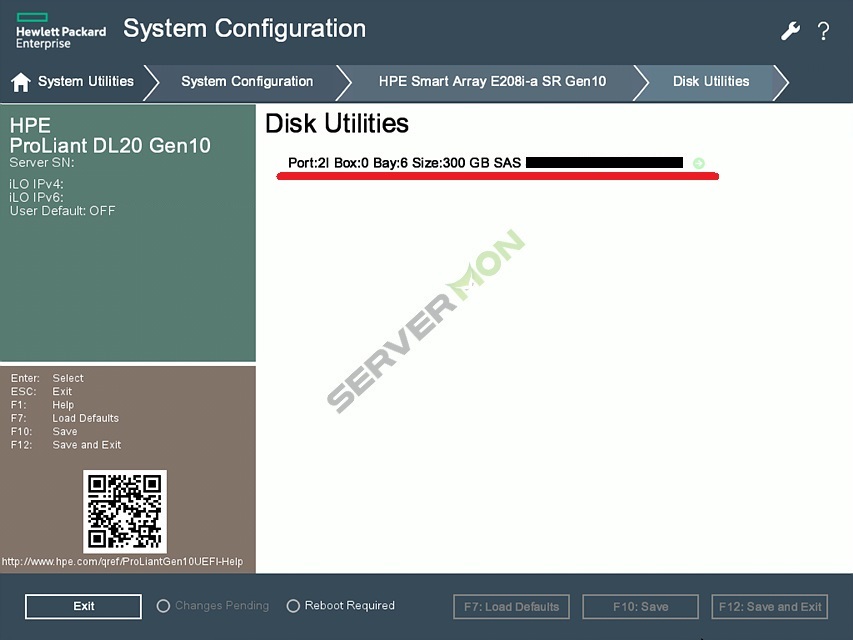Click the F1: Help entry
853x640 pixels.
click(42, 405)
